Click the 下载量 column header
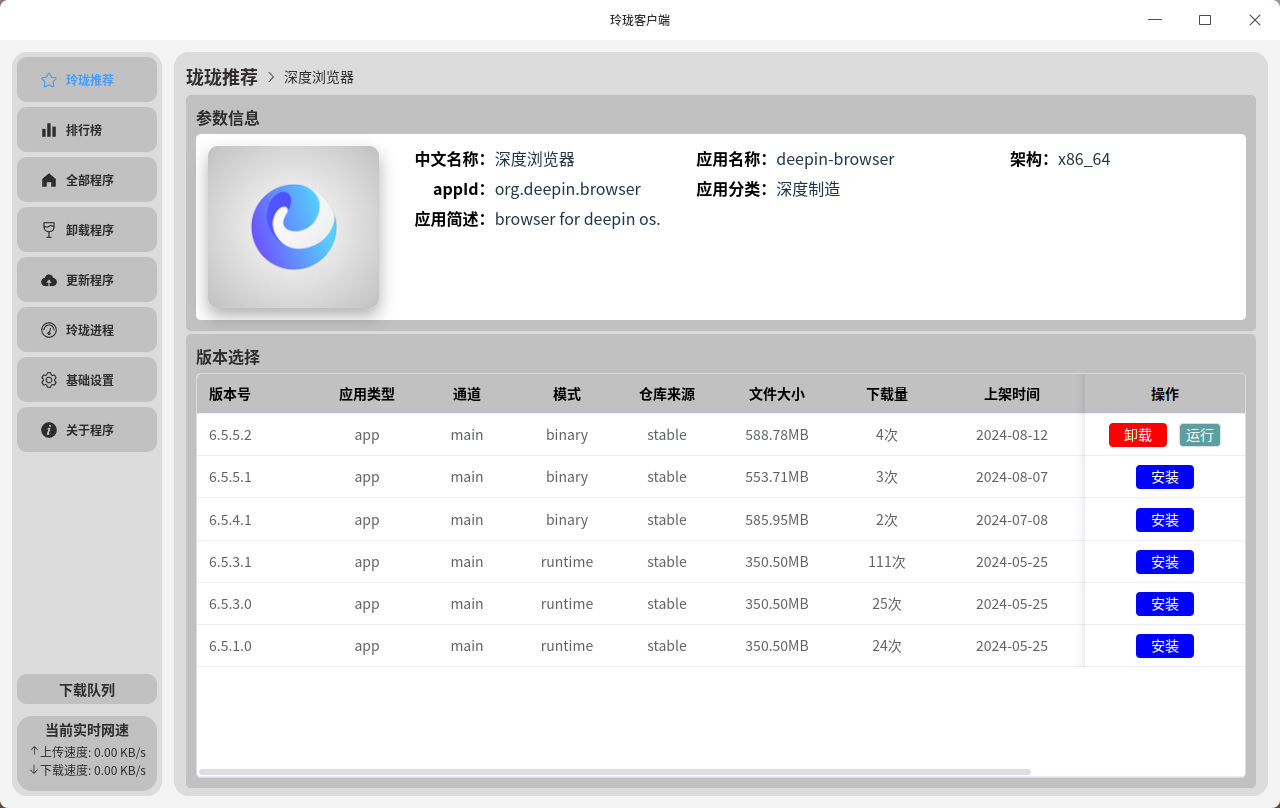 click(887, 394)
